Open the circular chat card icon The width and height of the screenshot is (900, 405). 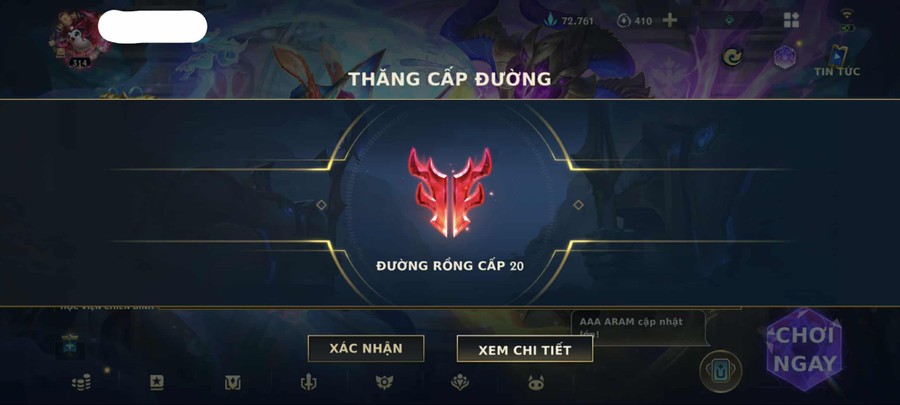click(x=720, y=372)
